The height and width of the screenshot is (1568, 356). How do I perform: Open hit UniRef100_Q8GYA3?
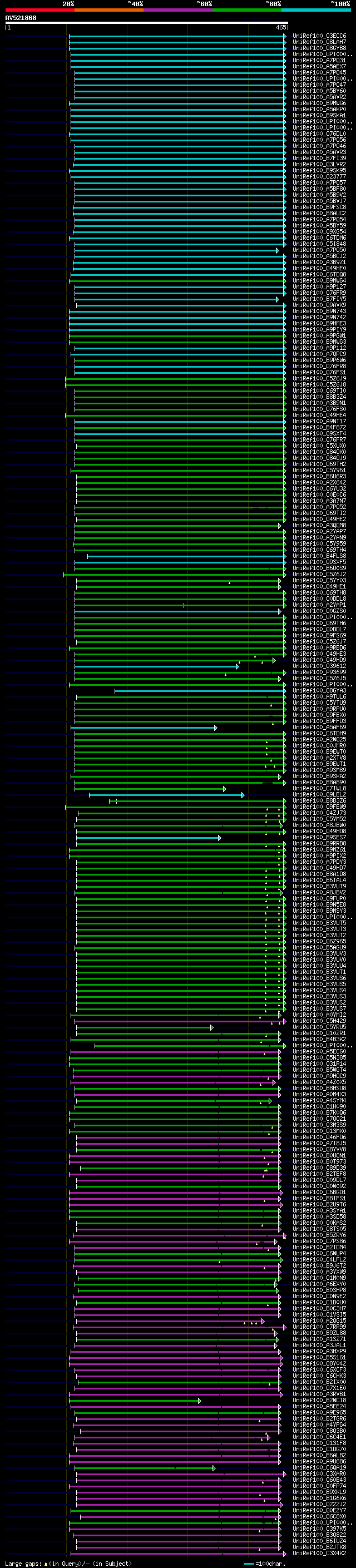click(x=319, y=690)
